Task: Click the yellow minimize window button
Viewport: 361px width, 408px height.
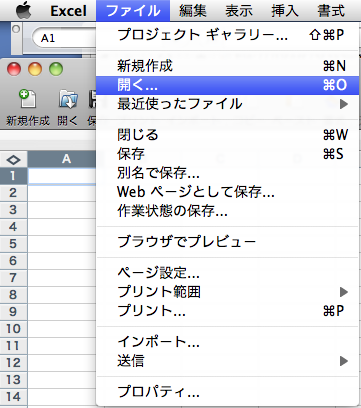Action: click(x=35, y=69)
